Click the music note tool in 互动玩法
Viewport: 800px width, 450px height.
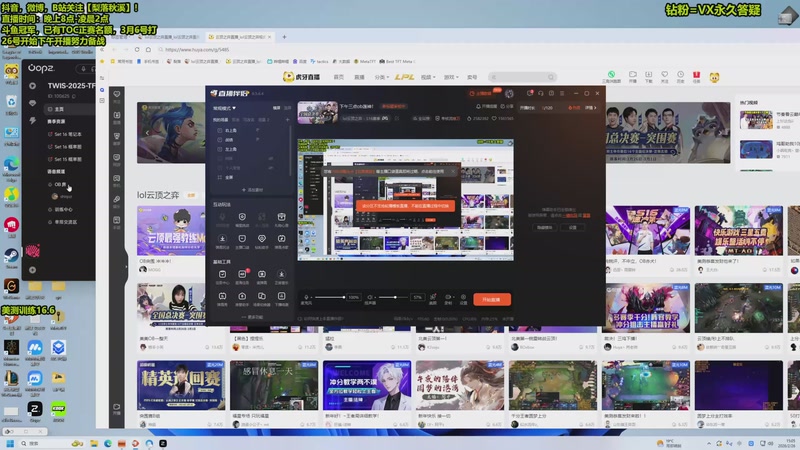(281, 239)
